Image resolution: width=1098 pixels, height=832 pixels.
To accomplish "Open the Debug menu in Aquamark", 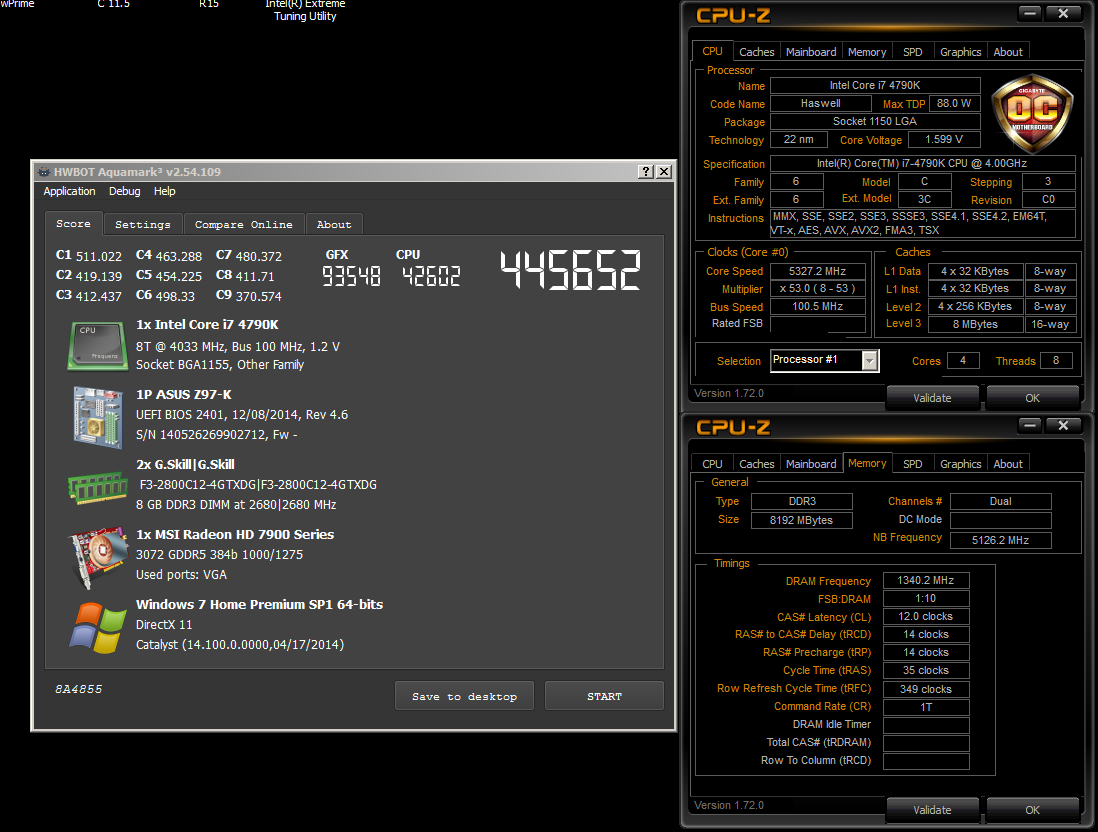I will (x=125, y=191).
